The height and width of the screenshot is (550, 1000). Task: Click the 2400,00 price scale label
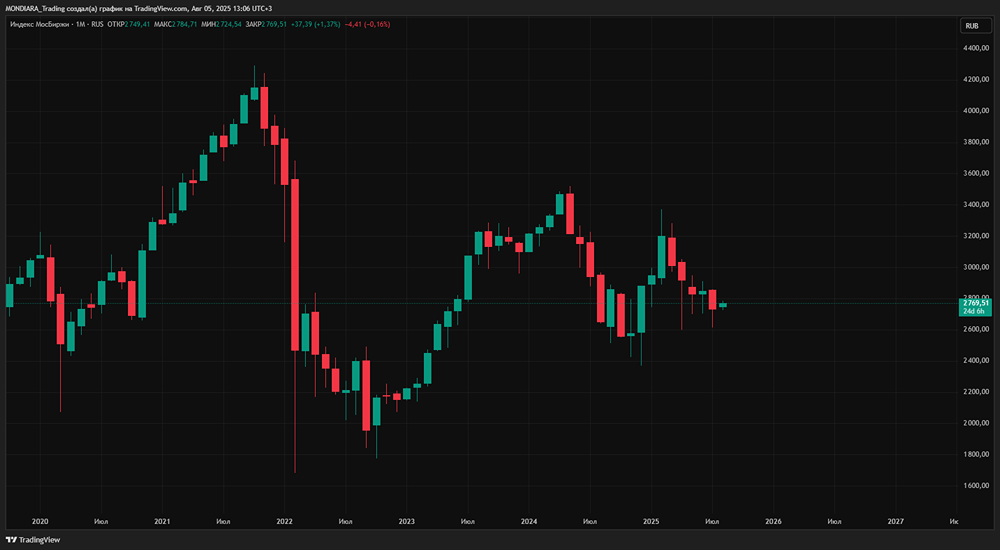[x=976, y=361]
